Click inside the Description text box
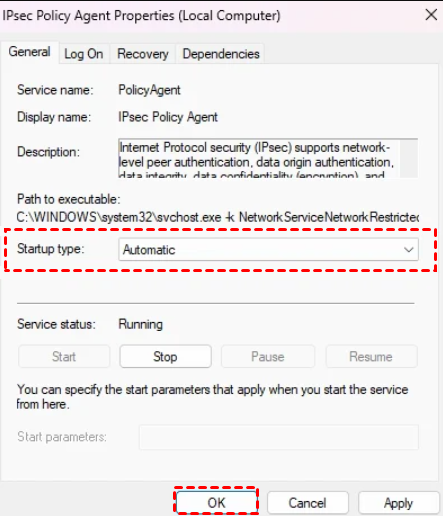This screenshot has height=516, width=443. [x=259, y=158]
